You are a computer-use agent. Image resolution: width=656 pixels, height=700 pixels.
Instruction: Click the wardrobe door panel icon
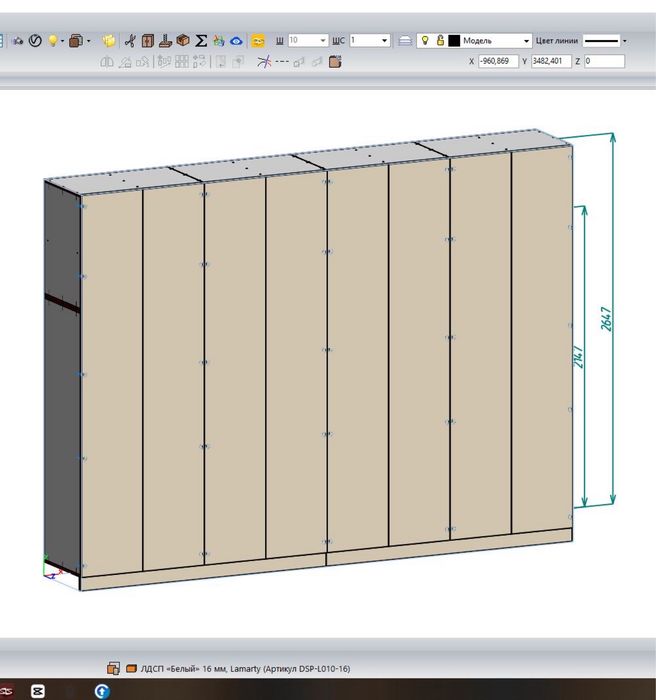(x=147, y=41)
